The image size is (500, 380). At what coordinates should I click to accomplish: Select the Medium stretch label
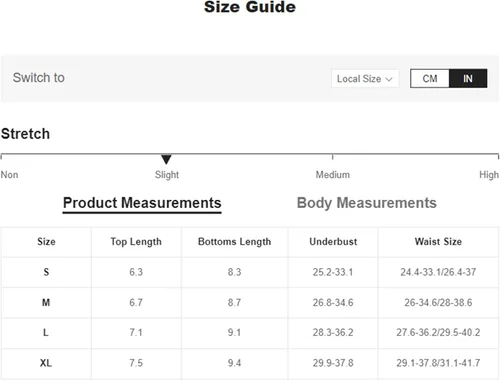coord(333,175)
